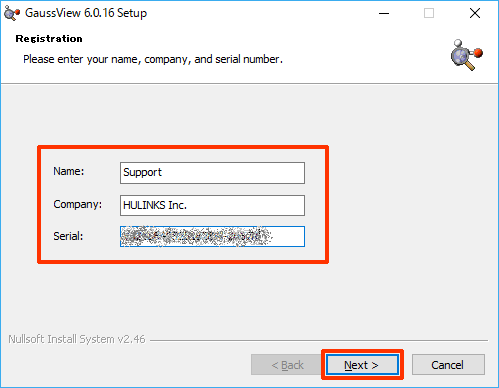Click the Cancel button

tap(448, 365)
